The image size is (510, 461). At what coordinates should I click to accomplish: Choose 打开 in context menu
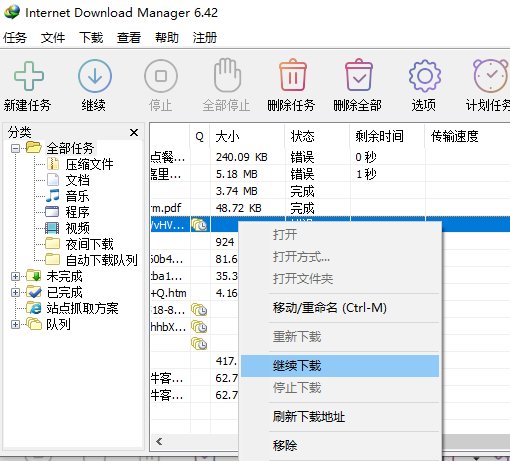click(340, 235)
